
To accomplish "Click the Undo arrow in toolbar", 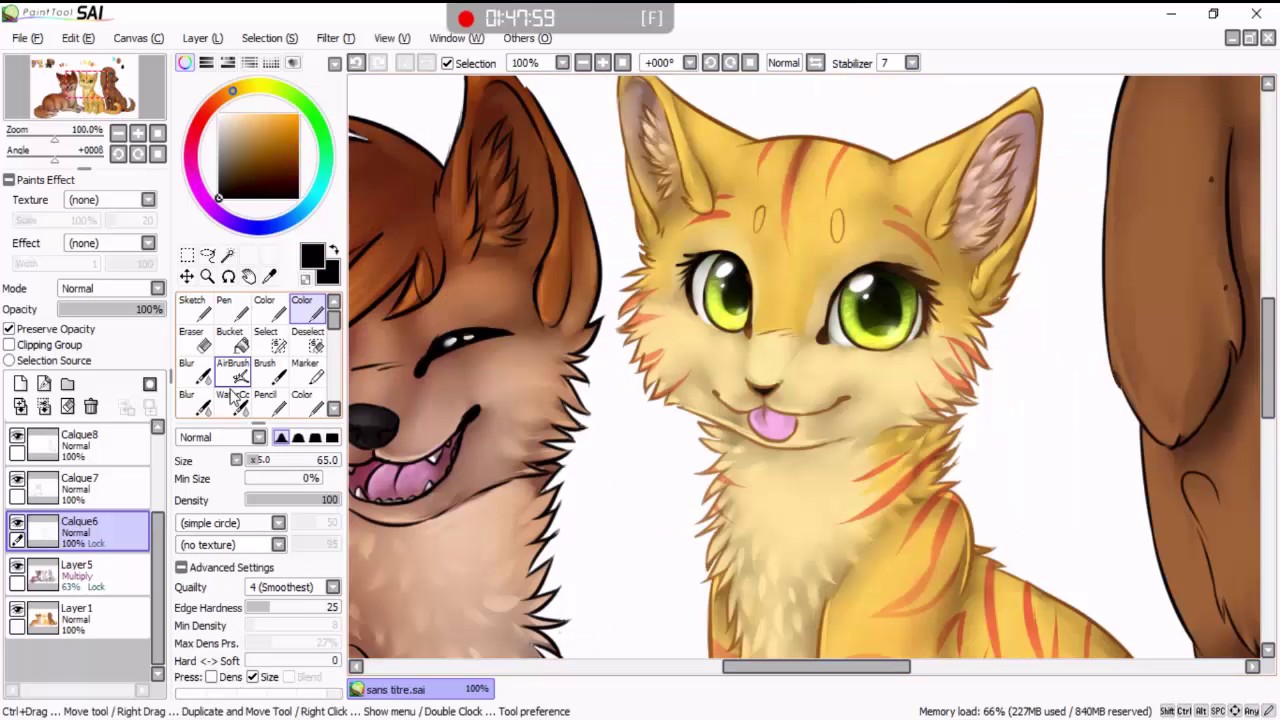I will pos(356,63).
